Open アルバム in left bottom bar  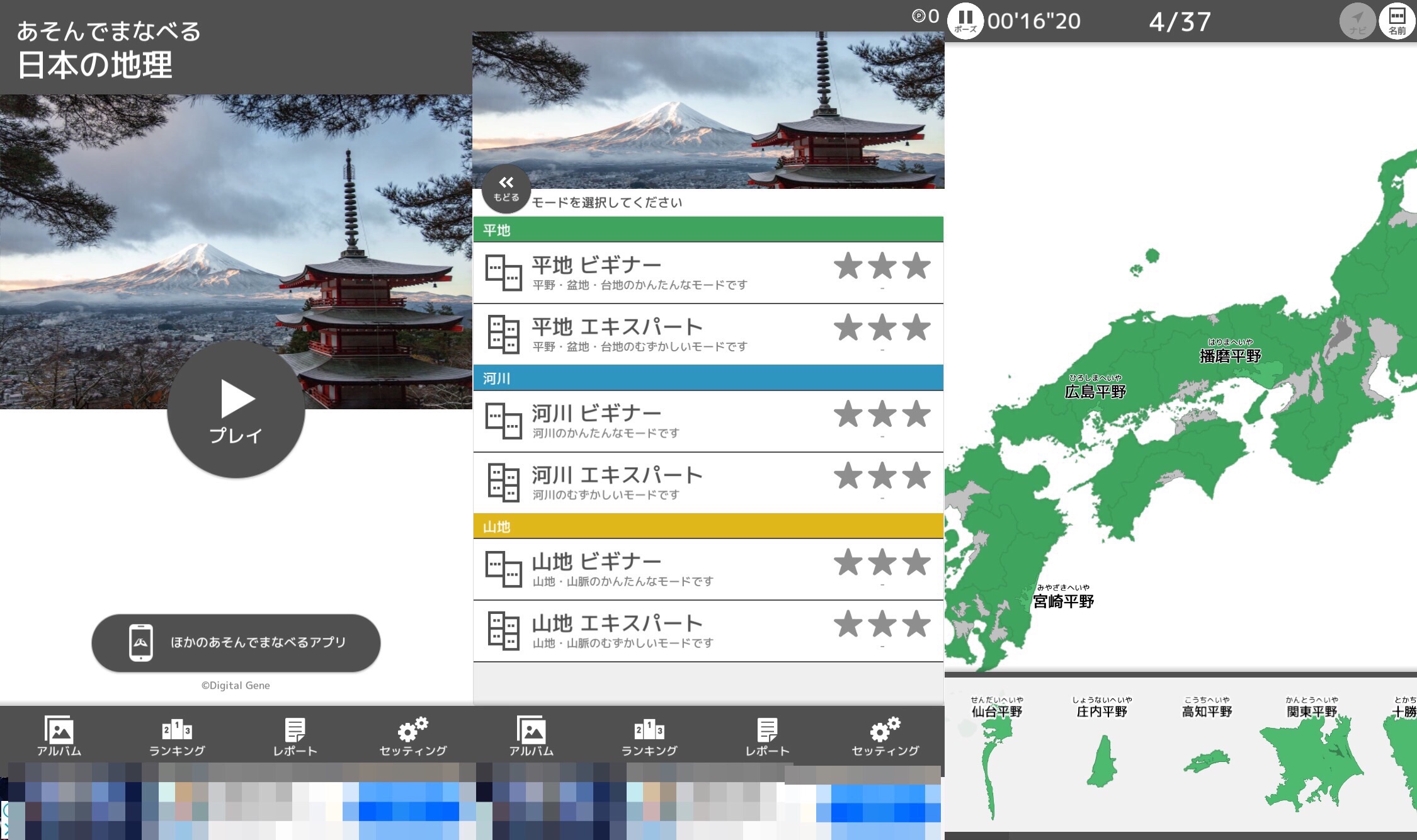(59, 735)
